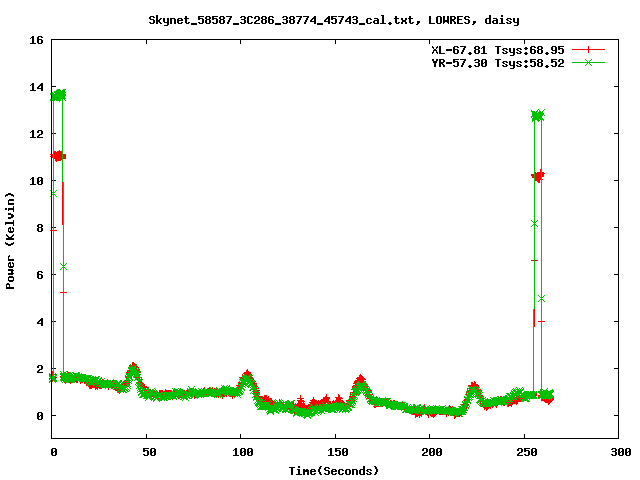Click the green calibration cluster near 12.8 K at 257 seconds
Screen dimensions: 640x480
[x=538, y=116]
